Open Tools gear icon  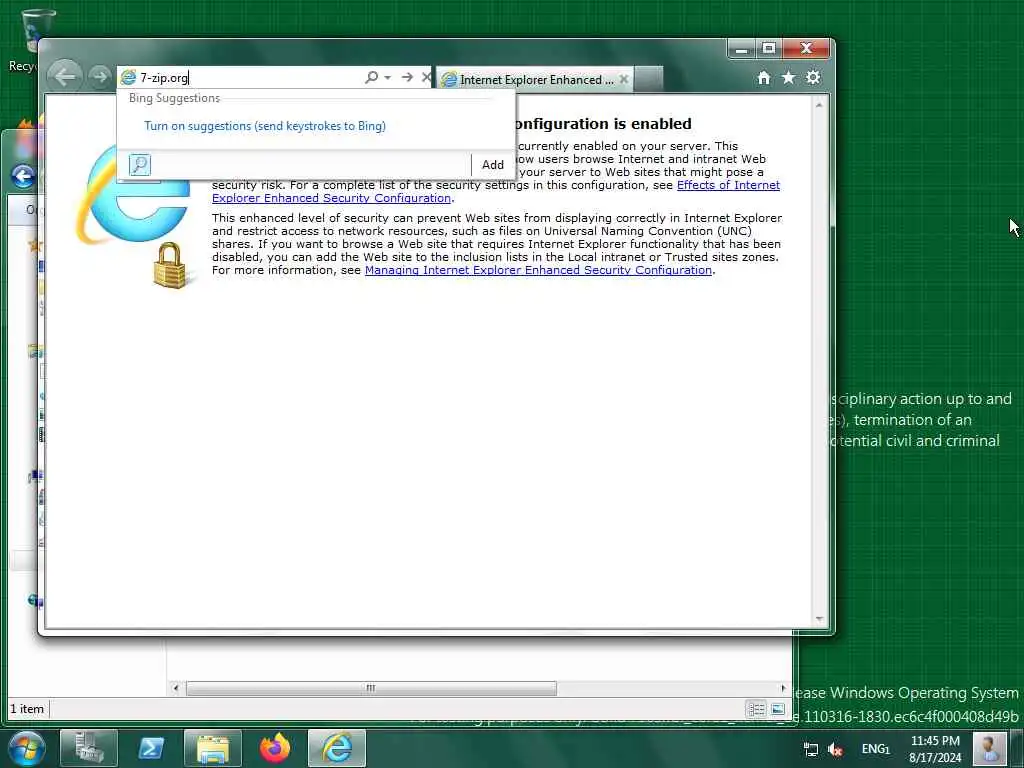click(x=813, y=78)
